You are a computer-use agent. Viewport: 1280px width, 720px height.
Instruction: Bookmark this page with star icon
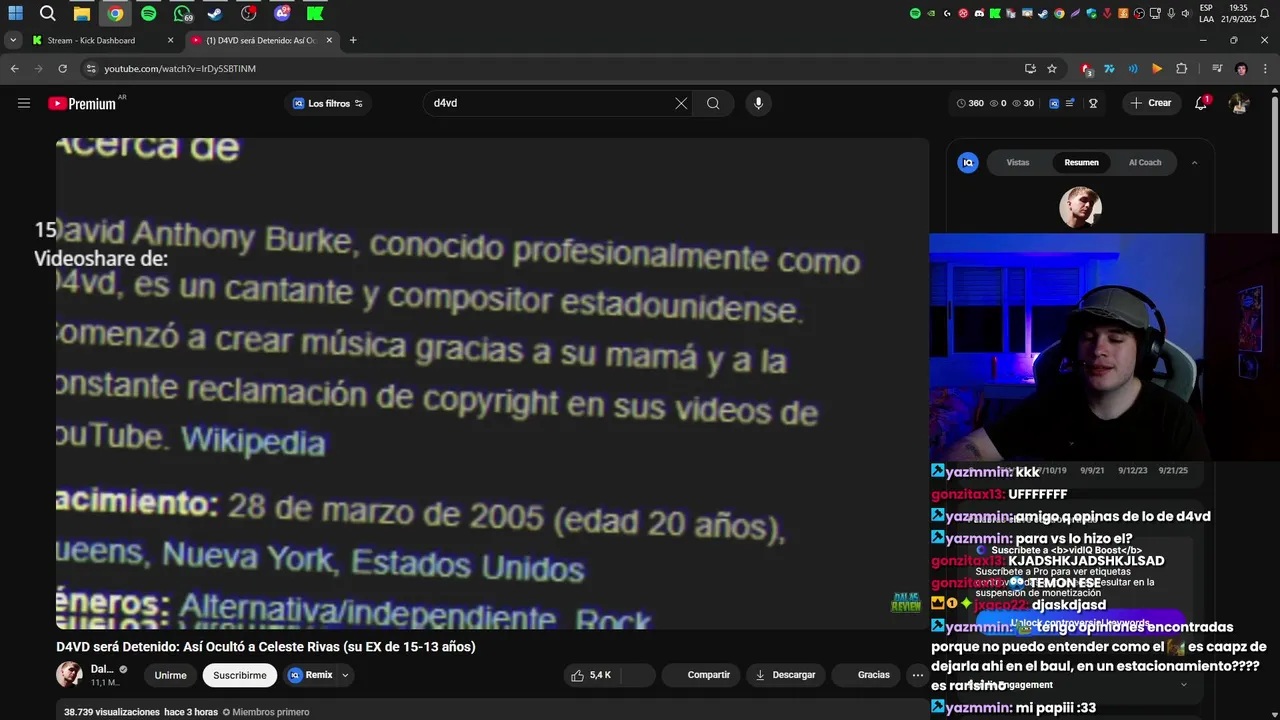pyautogui.click(x=1052, y=69)
